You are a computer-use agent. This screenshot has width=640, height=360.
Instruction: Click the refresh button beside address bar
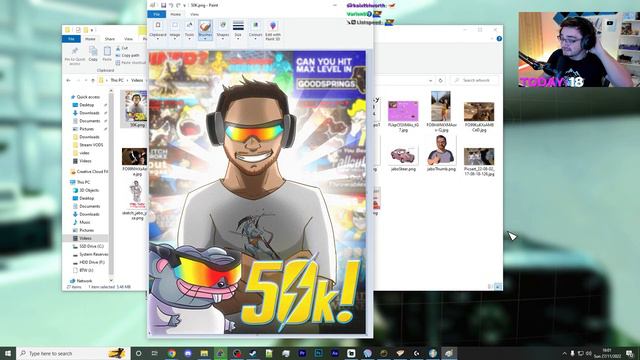[x=440, y=80]
